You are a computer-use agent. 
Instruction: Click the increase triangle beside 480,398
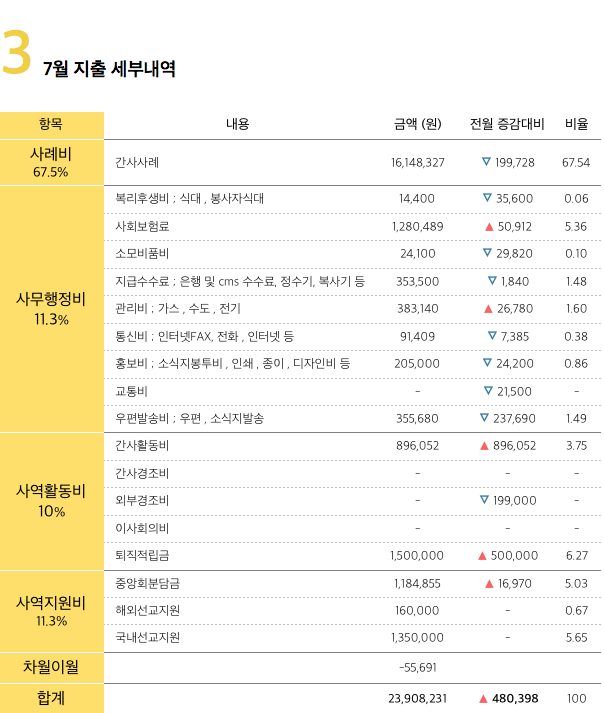[x=483, y=698]
